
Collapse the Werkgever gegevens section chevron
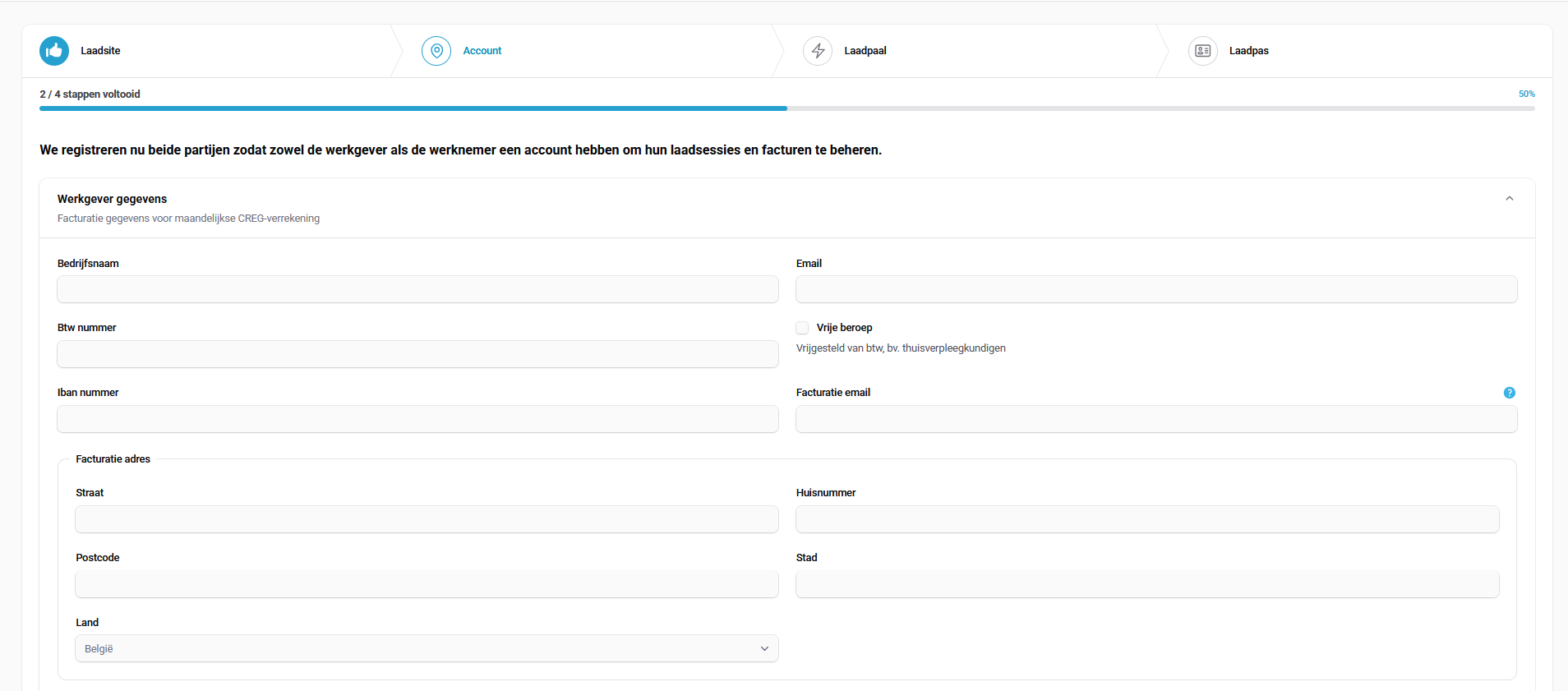1509,199
